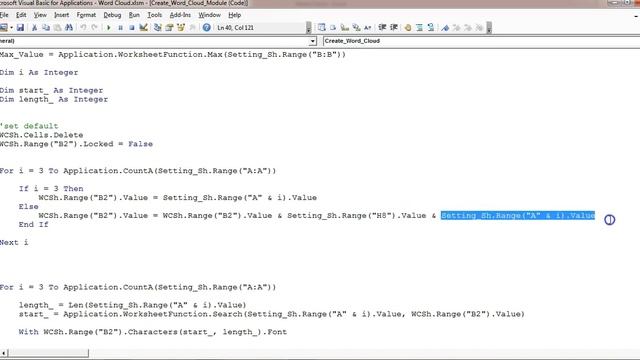
Task: Expand Standard toolbar options arrow
Action: click(x=309, y=27)
